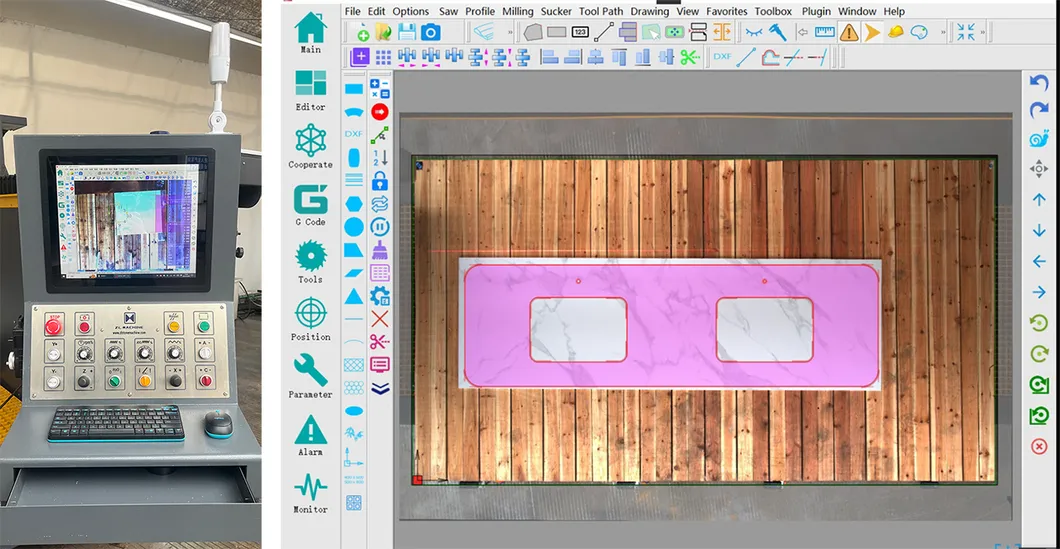Viewport: 1060px width, 549px height.
Task: Click the camera capture icon
Action: click(x=431, y=32)
